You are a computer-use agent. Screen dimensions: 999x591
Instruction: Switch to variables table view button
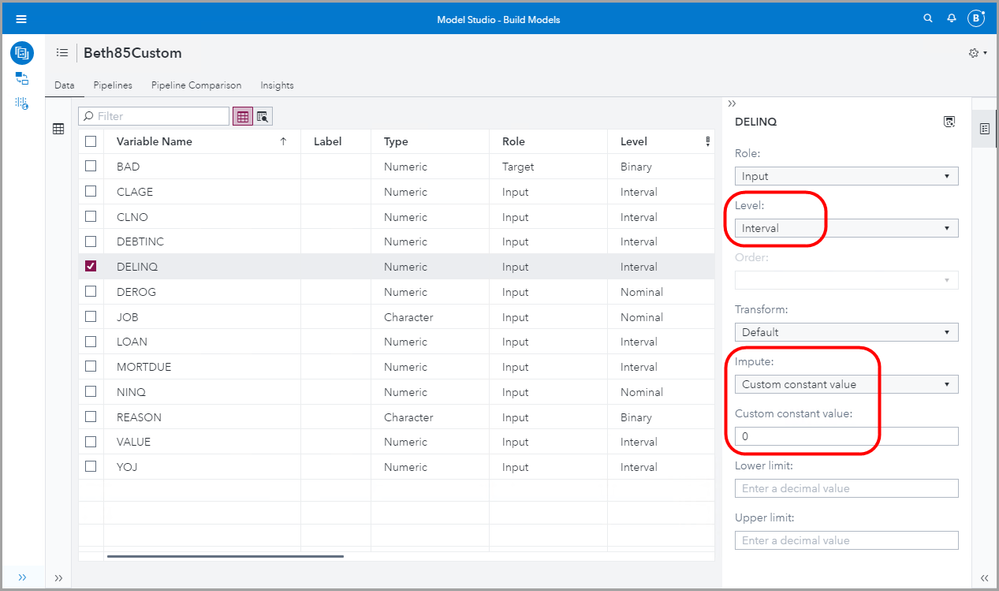pos(243,117)
